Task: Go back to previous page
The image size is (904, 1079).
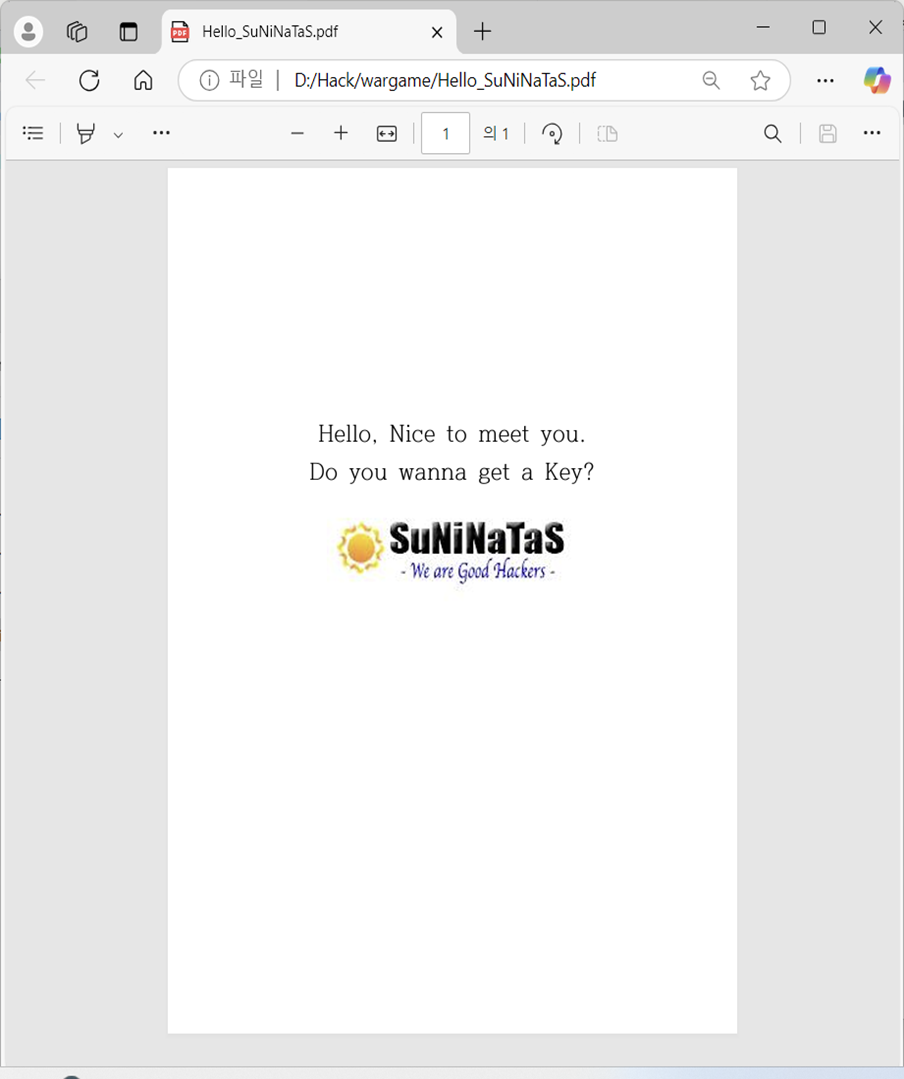Action: click(x=35, y=81)
